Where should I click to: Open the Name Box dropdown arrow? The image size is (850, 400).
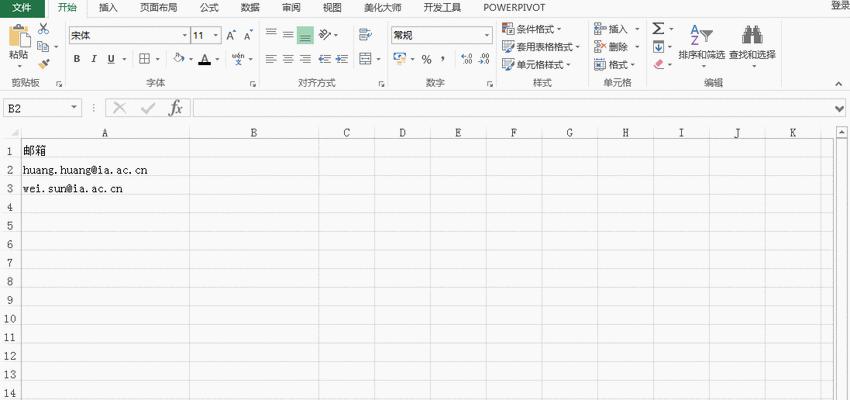(x=74, y=108)
